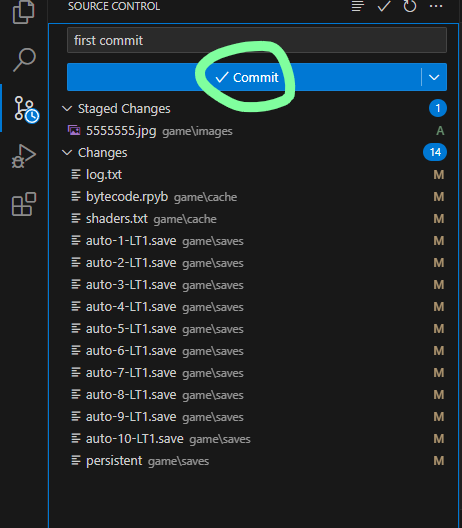Refresh source control with the refresh icon
Image resolution: width=462 pixels, height=528 pixels.
click(410, 6)
